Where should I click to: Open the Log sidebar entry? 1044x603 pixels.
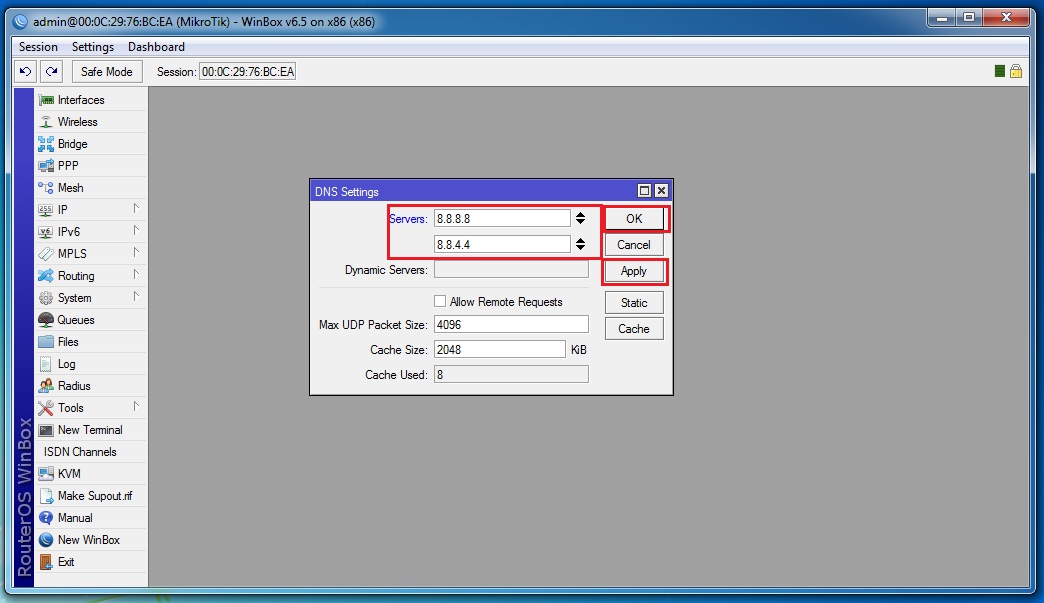[91, 364]
